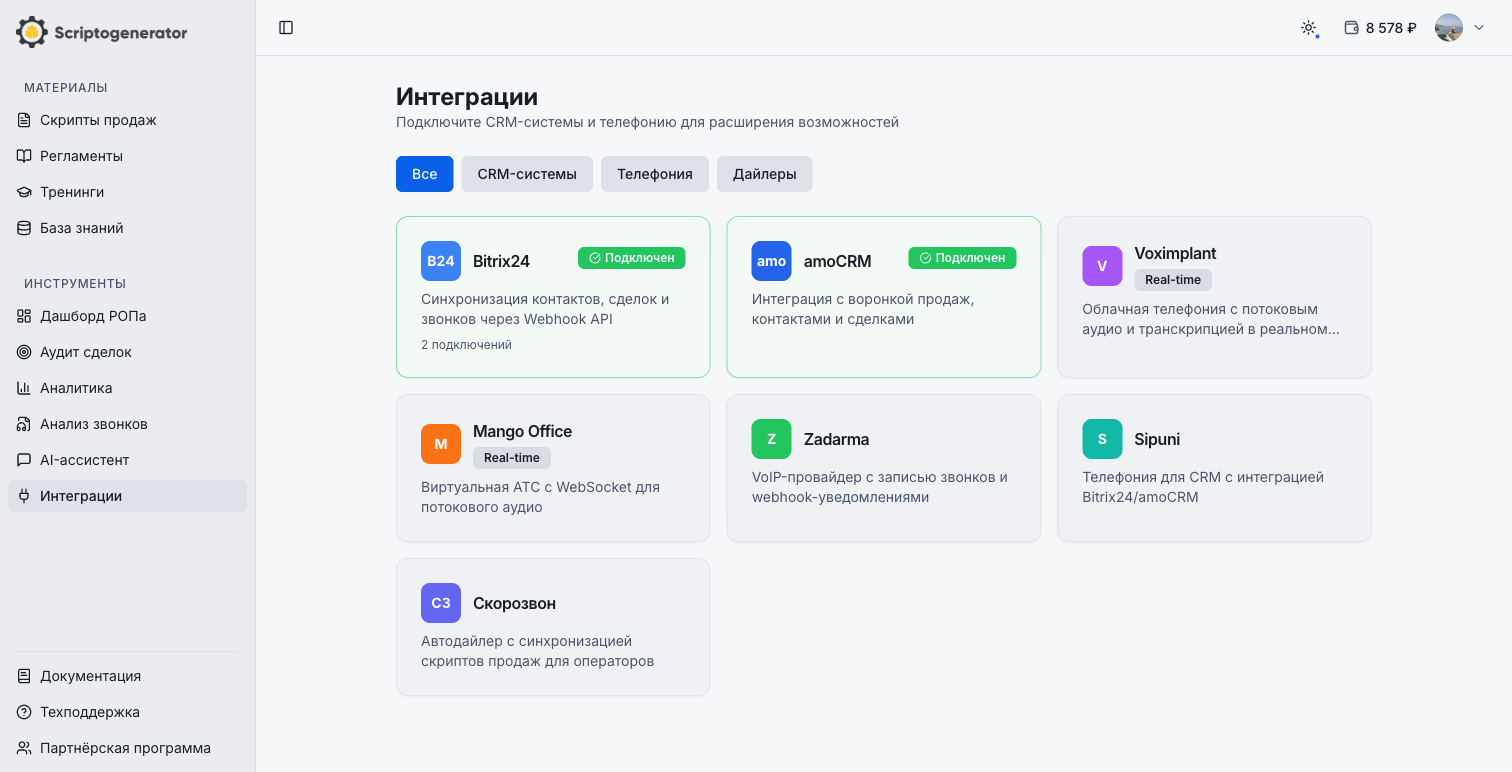Image resolution: width=1512 pixels, height=772 pixels.
Task: Click the Скорозвон СЗ logo icon
Action: pyautogui.click(x=441, y=603)
